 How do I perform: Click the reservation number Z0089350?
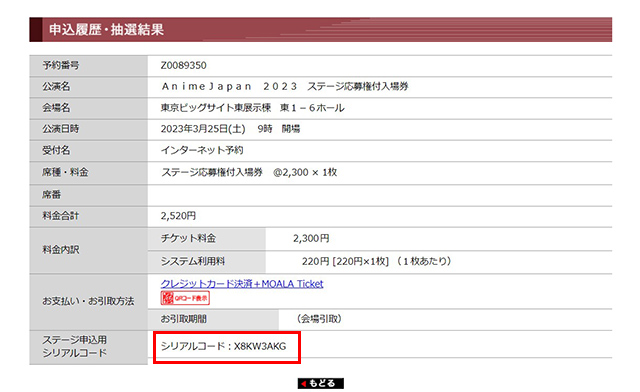pyautogui.click(x=183, y=65)
